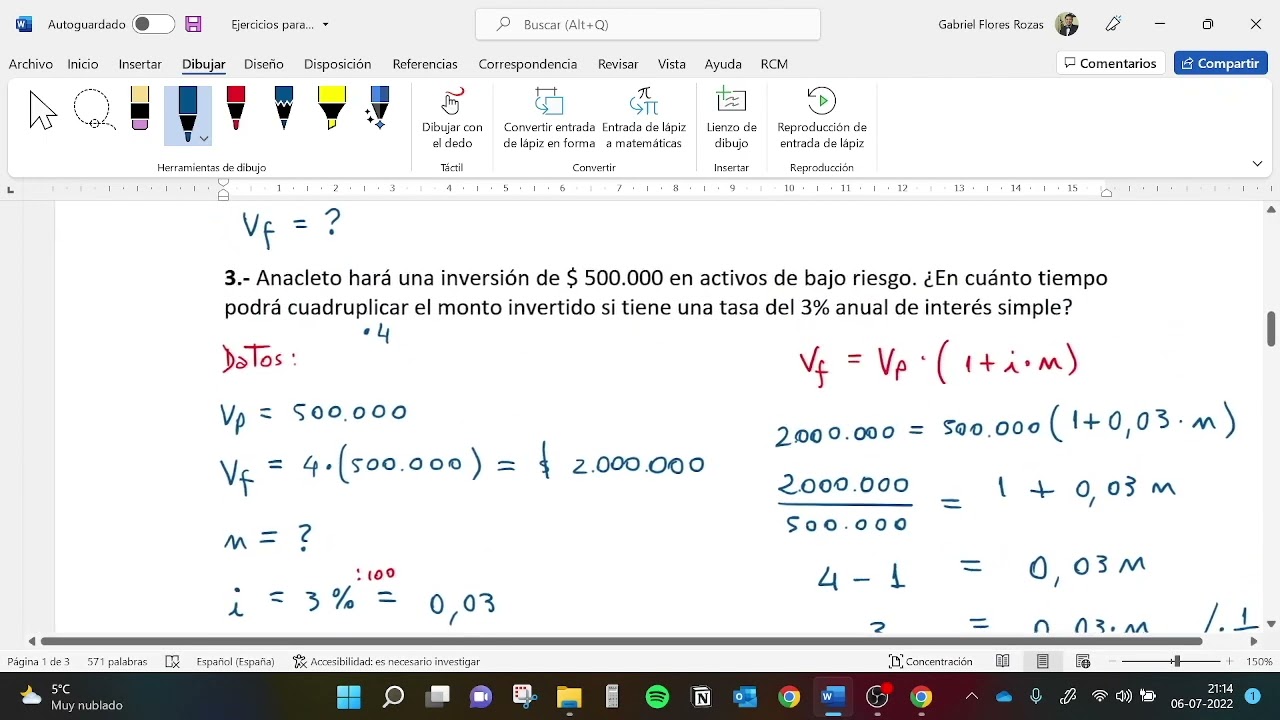Viewport: 1280px width, 720px height.
Task: Select the sparkle galaxy pen
Action: tap(379, 109)
